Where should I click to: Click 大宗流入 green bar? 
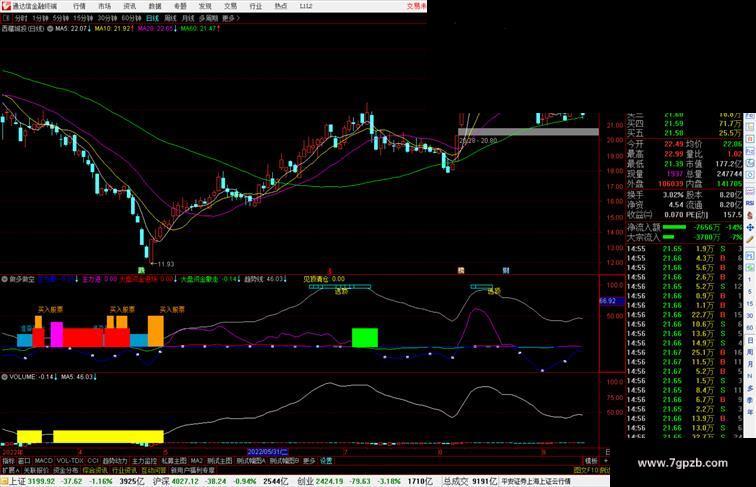point(668,237)
